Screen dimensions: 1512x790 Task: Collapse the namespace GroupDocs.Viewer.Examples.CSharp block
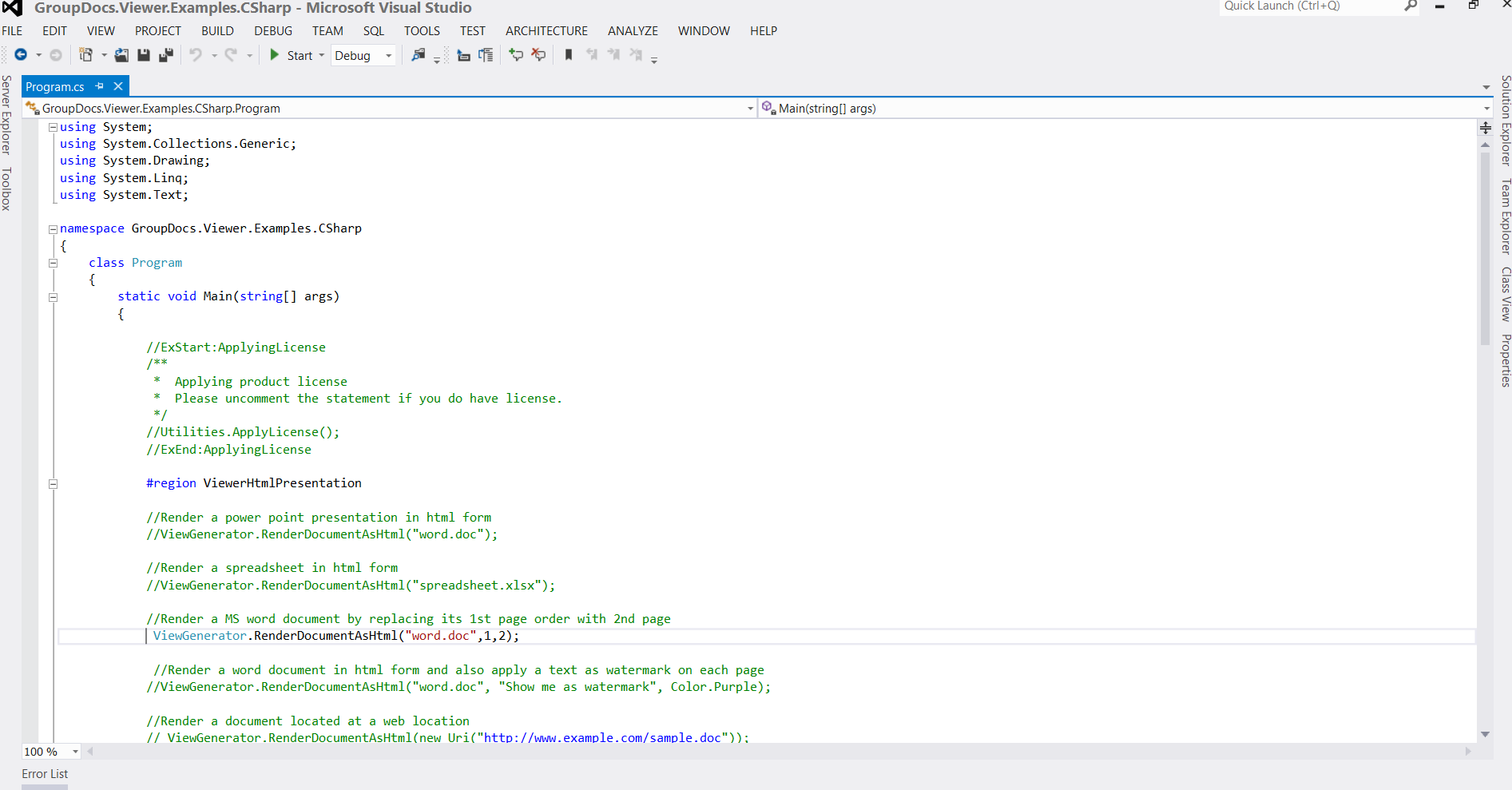[53, 229]
